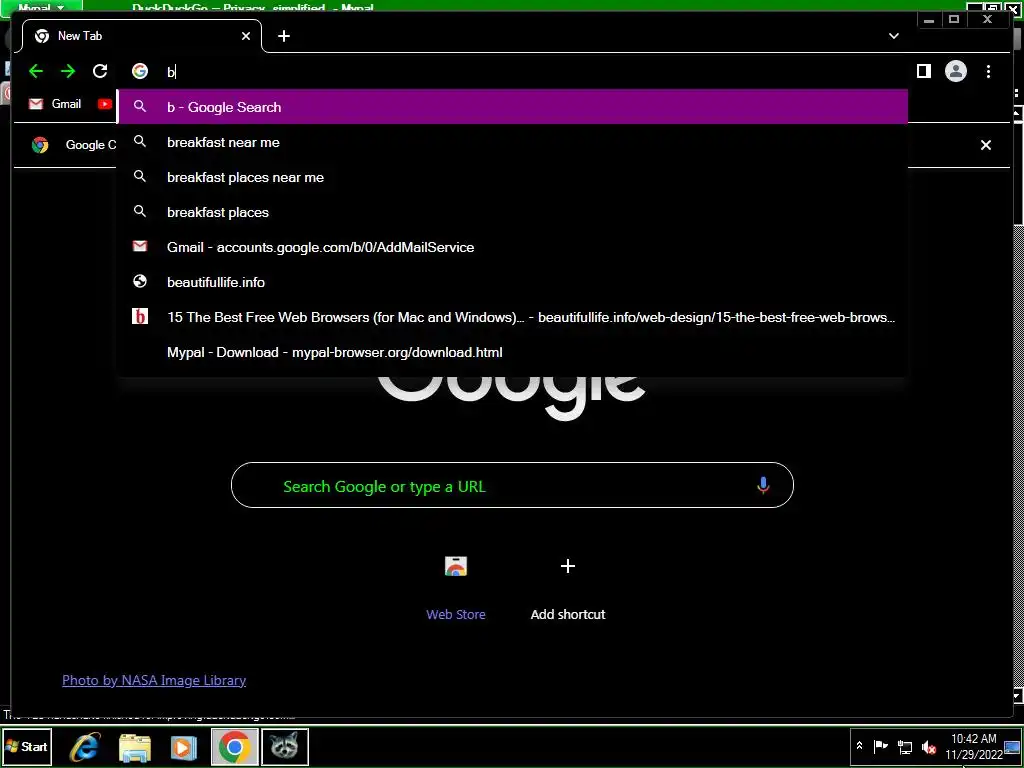Click Action Center flag tray icon

point(880,746)
